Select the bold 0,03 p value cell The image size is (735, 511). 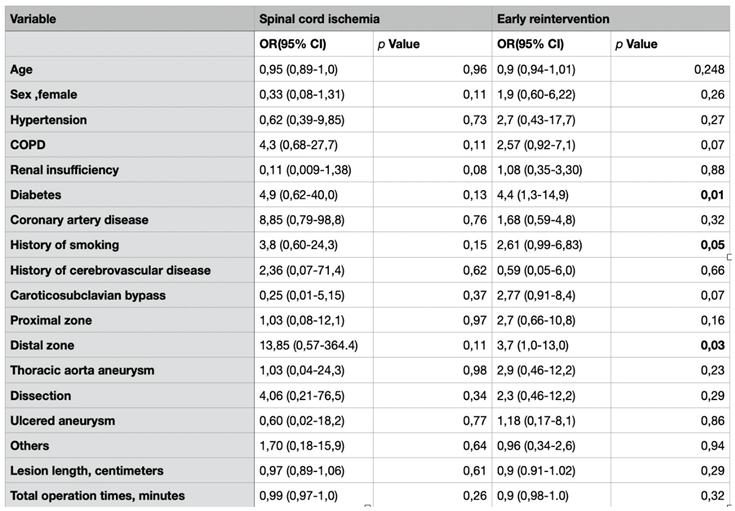pyautogui.click(x=711, y=345)
